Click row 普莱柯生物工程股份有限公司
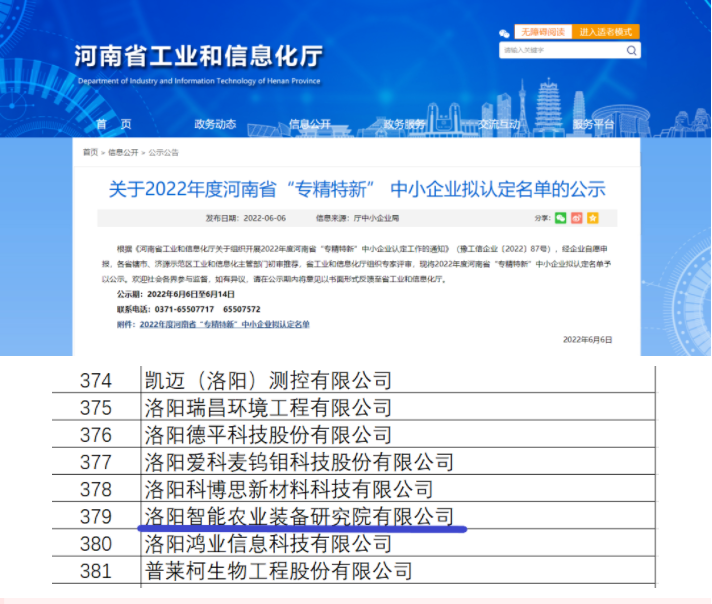Image resolution: width=712 pixels, height=604 pixels. [398, 570]
